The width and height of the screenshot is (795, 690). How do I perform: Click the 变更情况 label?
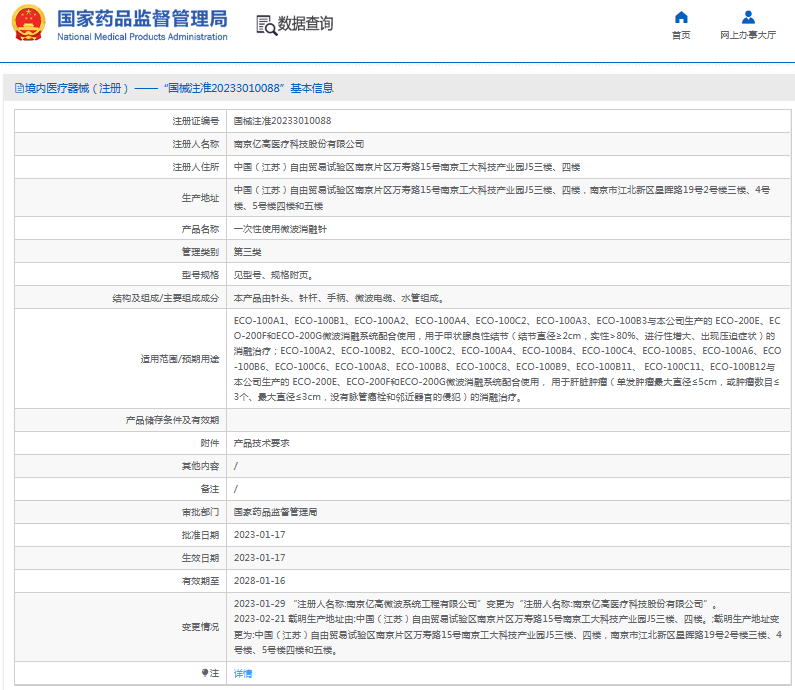pos(200,627)
